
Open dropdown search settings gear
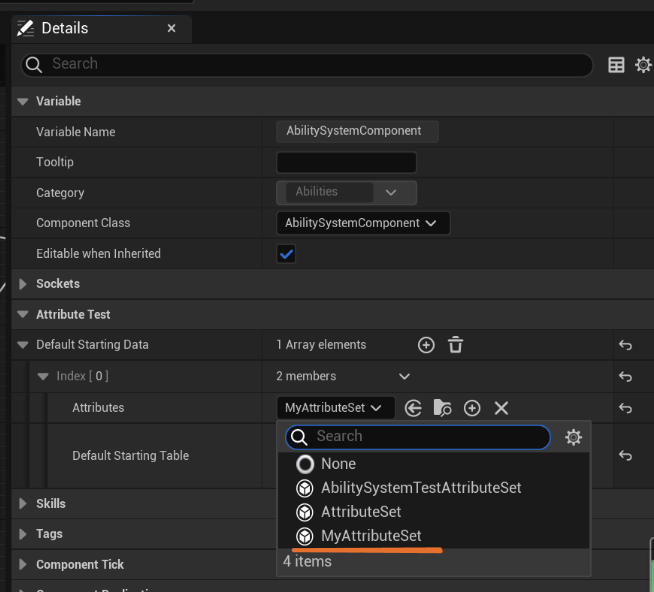(573, 437)
